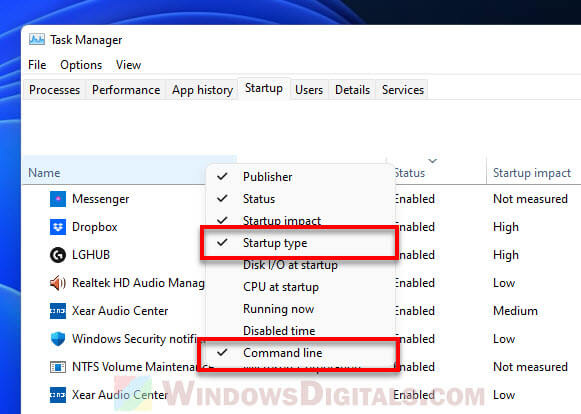This screenshot has width=581, height=414.
Task: Click the Xear Audio Center icon above Windows Security
Action: click(58, 311)
